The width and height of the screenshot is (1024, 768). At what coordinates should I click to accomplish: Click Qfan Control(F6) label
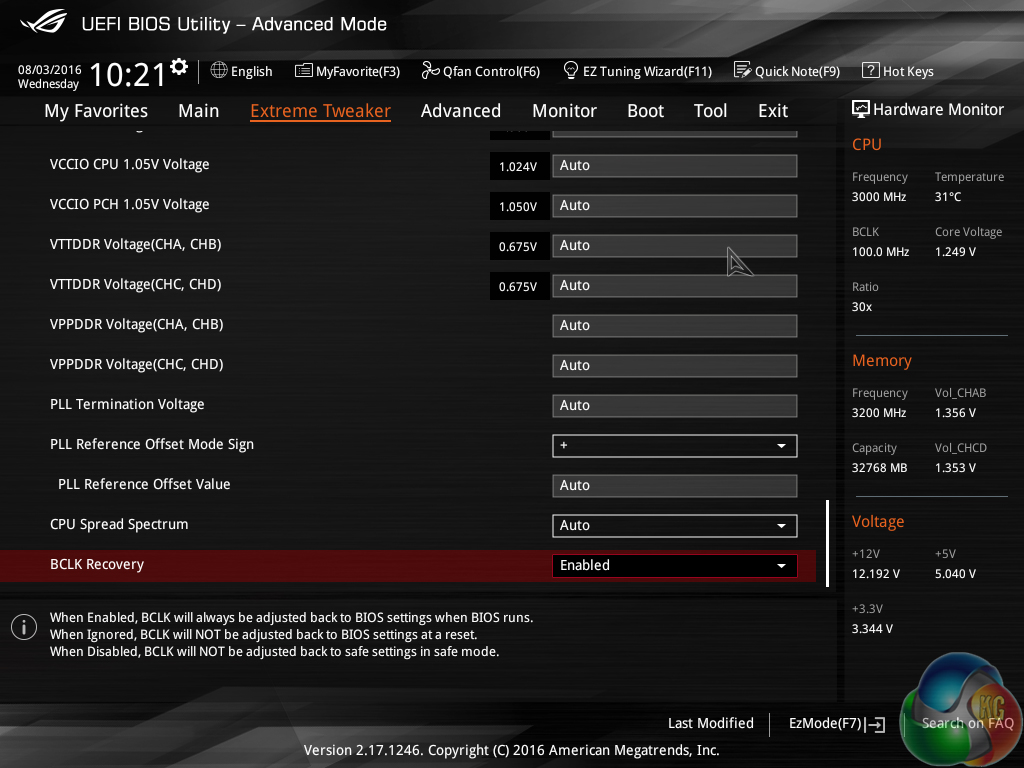(x=491, y=71)
